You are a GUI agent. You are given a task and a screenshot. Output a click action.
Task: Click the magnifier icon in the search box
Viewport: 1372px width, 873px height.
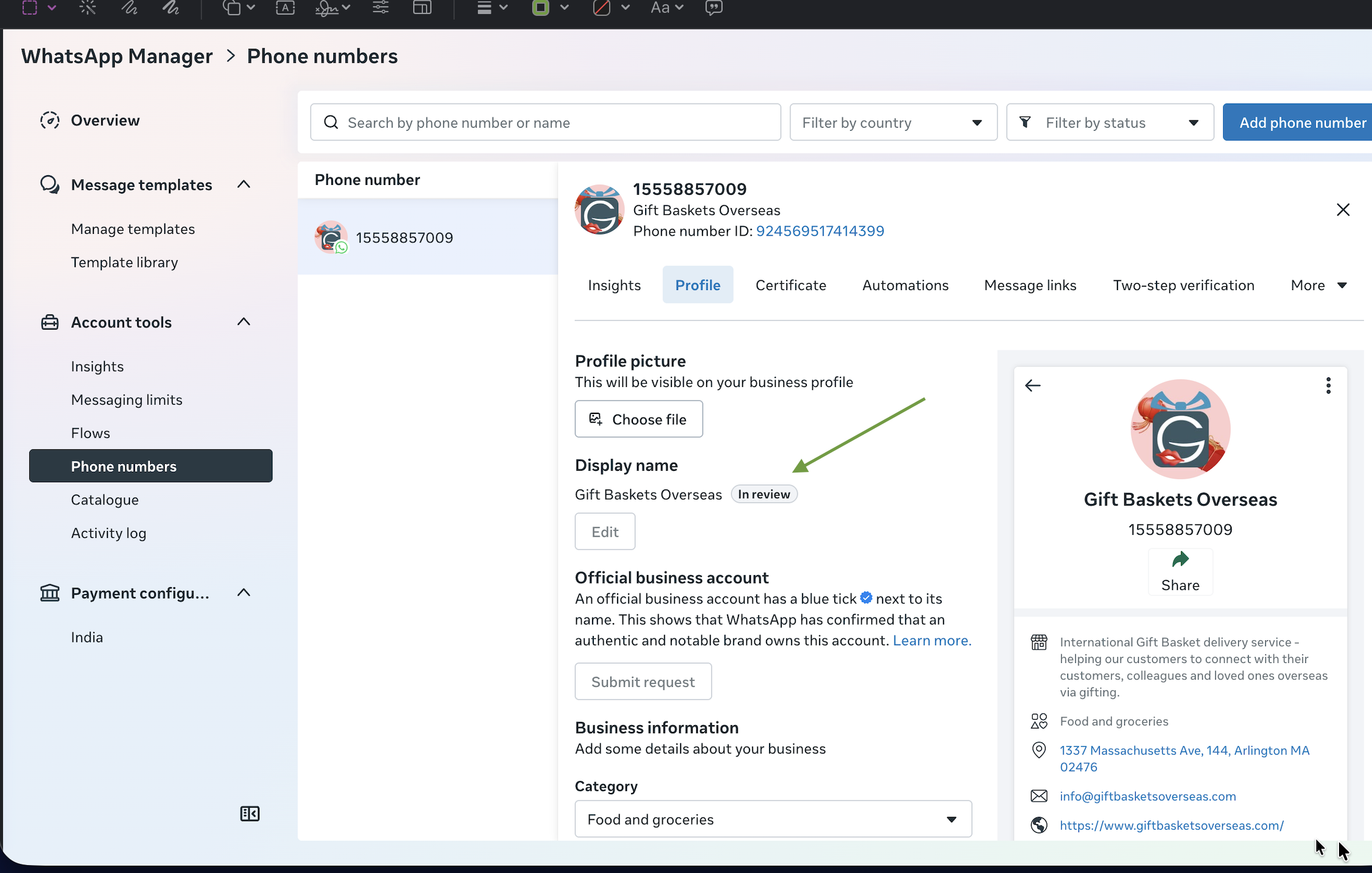pos(331,122)
